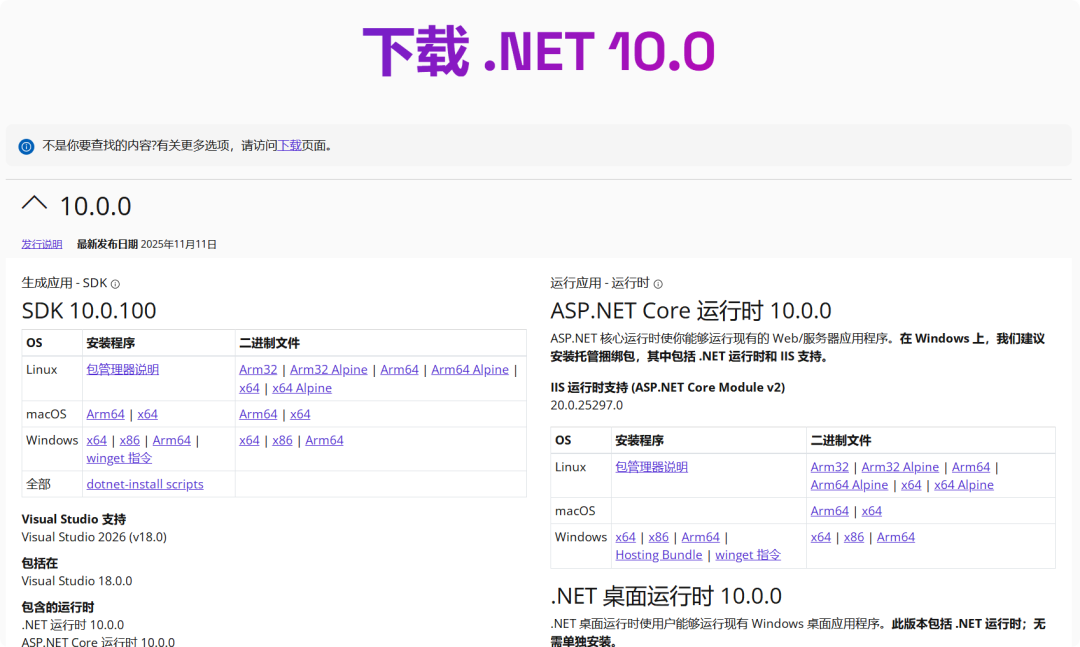Screen dimensions: 1080x647
Task: Download SDK macOS x64 binary
Action: point(300,414)
